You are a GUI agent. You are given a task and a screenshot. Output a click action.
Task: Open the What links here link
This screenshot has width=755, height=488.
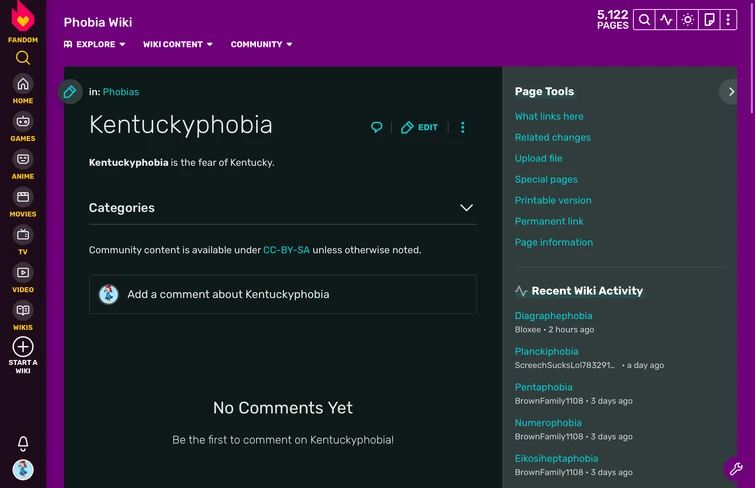(549, 116)
